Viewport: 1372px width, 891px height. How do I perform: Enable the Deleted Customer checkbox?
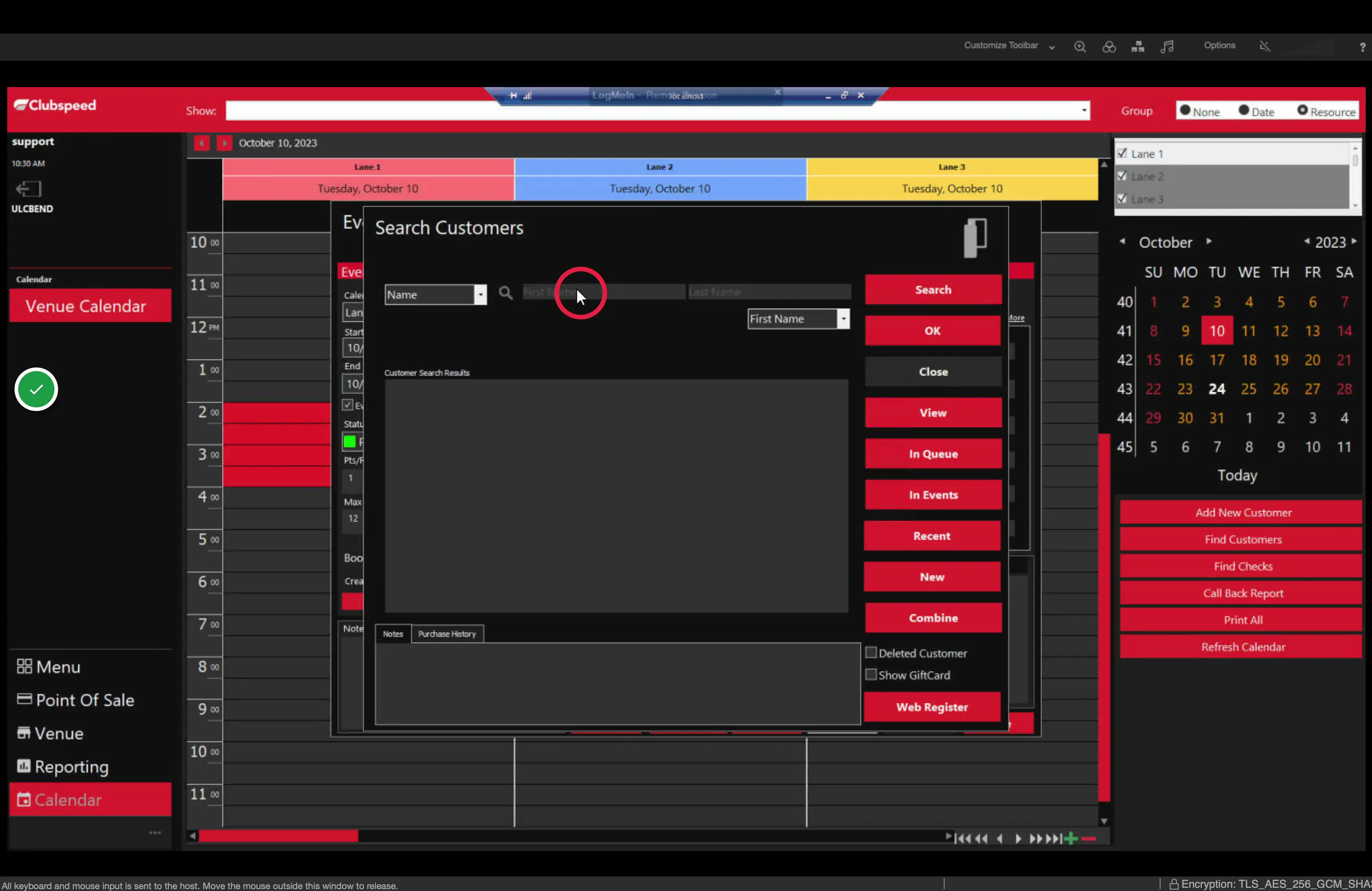coord(871,652)
